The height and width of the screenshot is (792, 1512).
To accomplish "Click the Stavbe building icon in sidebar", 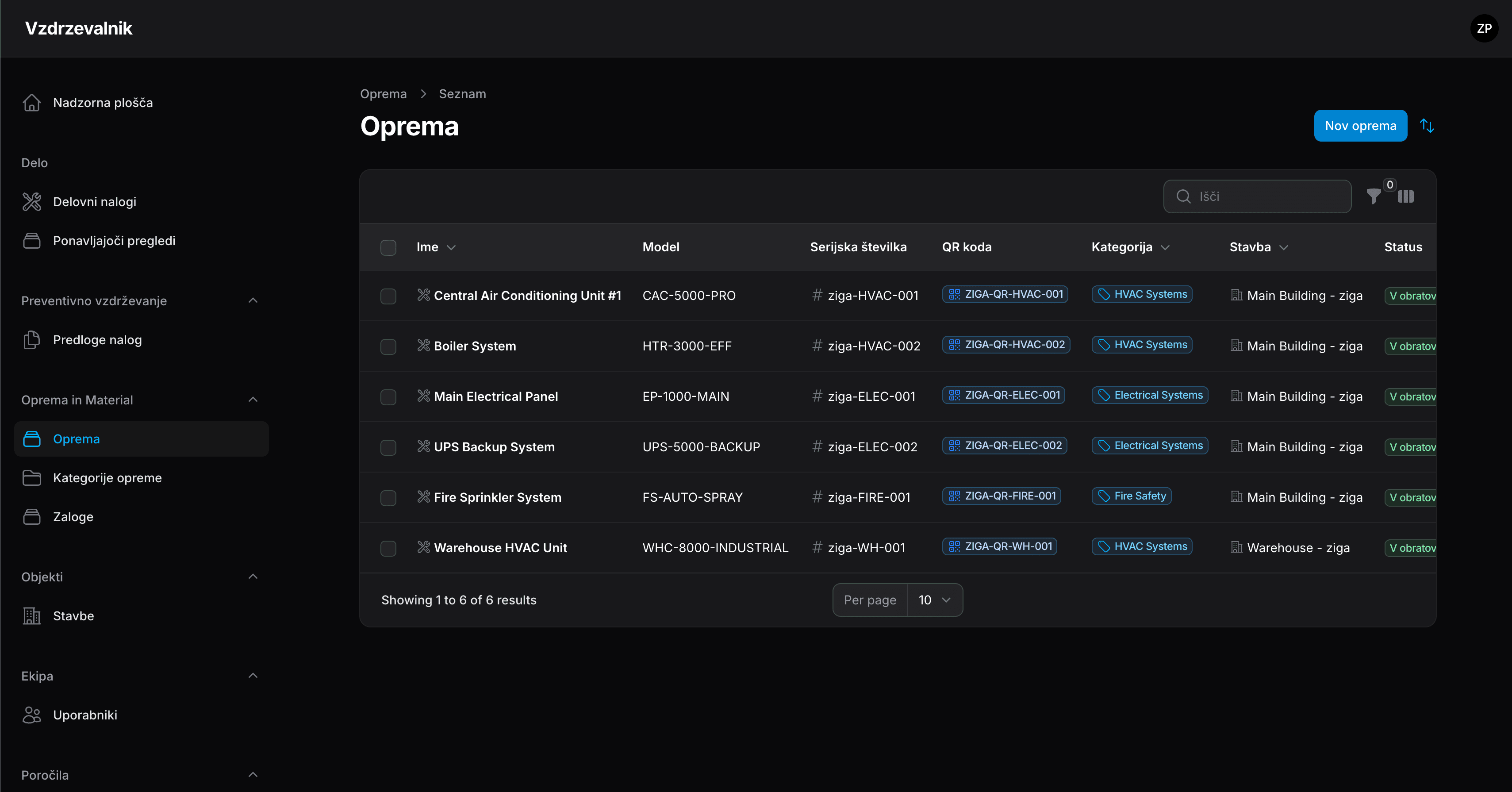I will (32, 616).
